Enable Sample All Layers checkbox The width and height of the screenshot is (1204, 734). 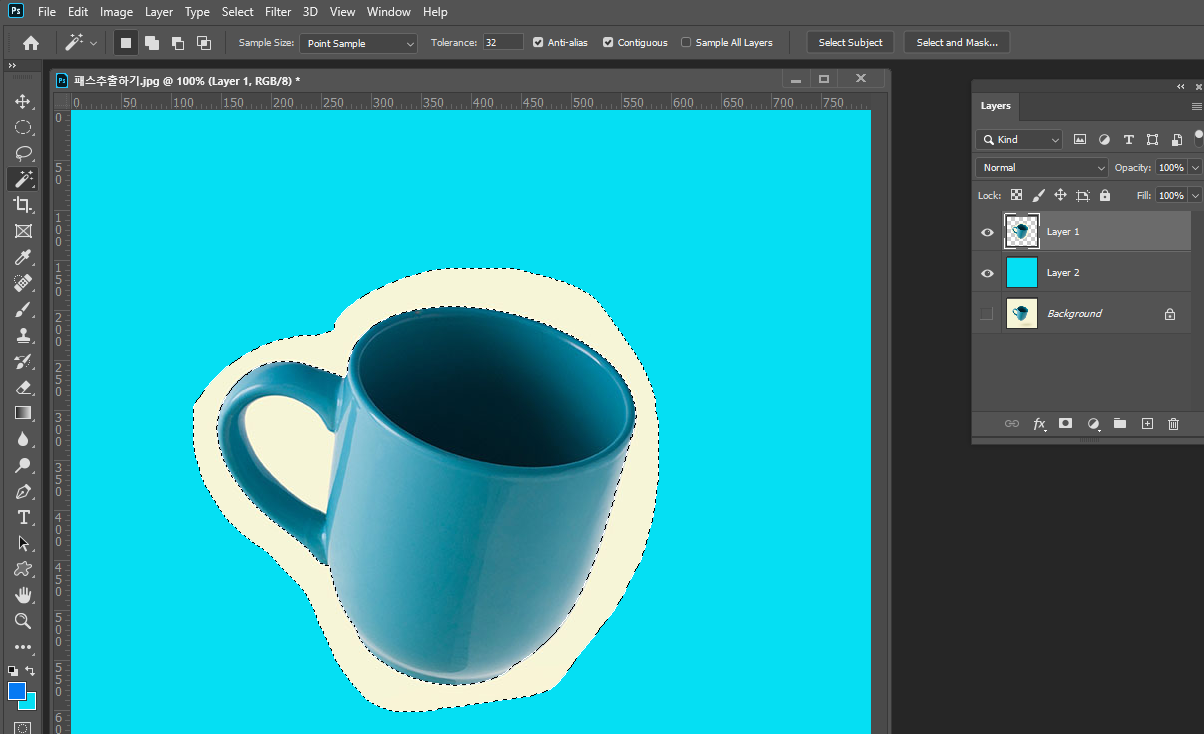point(686,43)
